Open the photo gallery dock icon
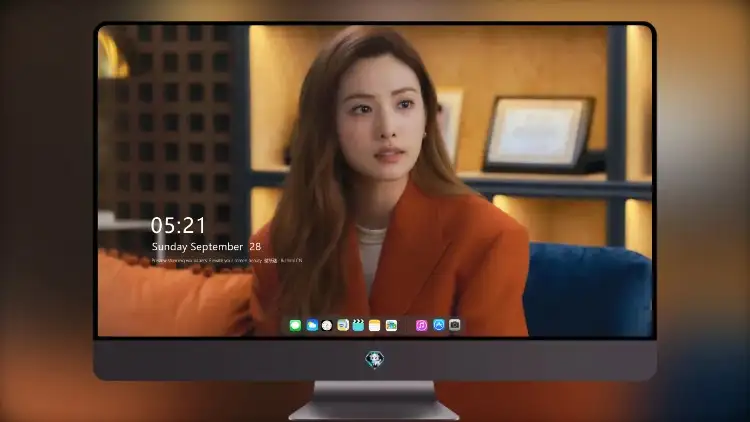The height and width of the screenshot is (422, 750). [391, 325]
